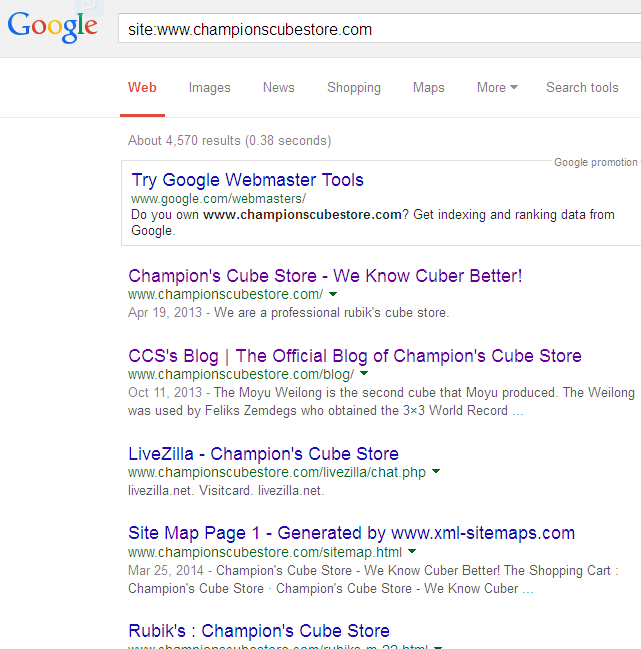Image resolution: width=641 pixels, height=649 pixels.
Task: Open Search tools options
Action: click(x=582, y=87)
